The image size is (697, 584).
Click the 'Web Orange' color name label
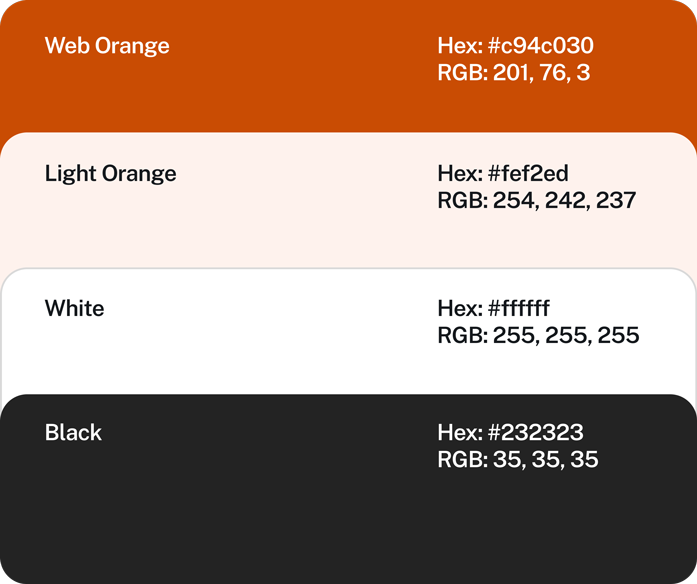(107, 46)
